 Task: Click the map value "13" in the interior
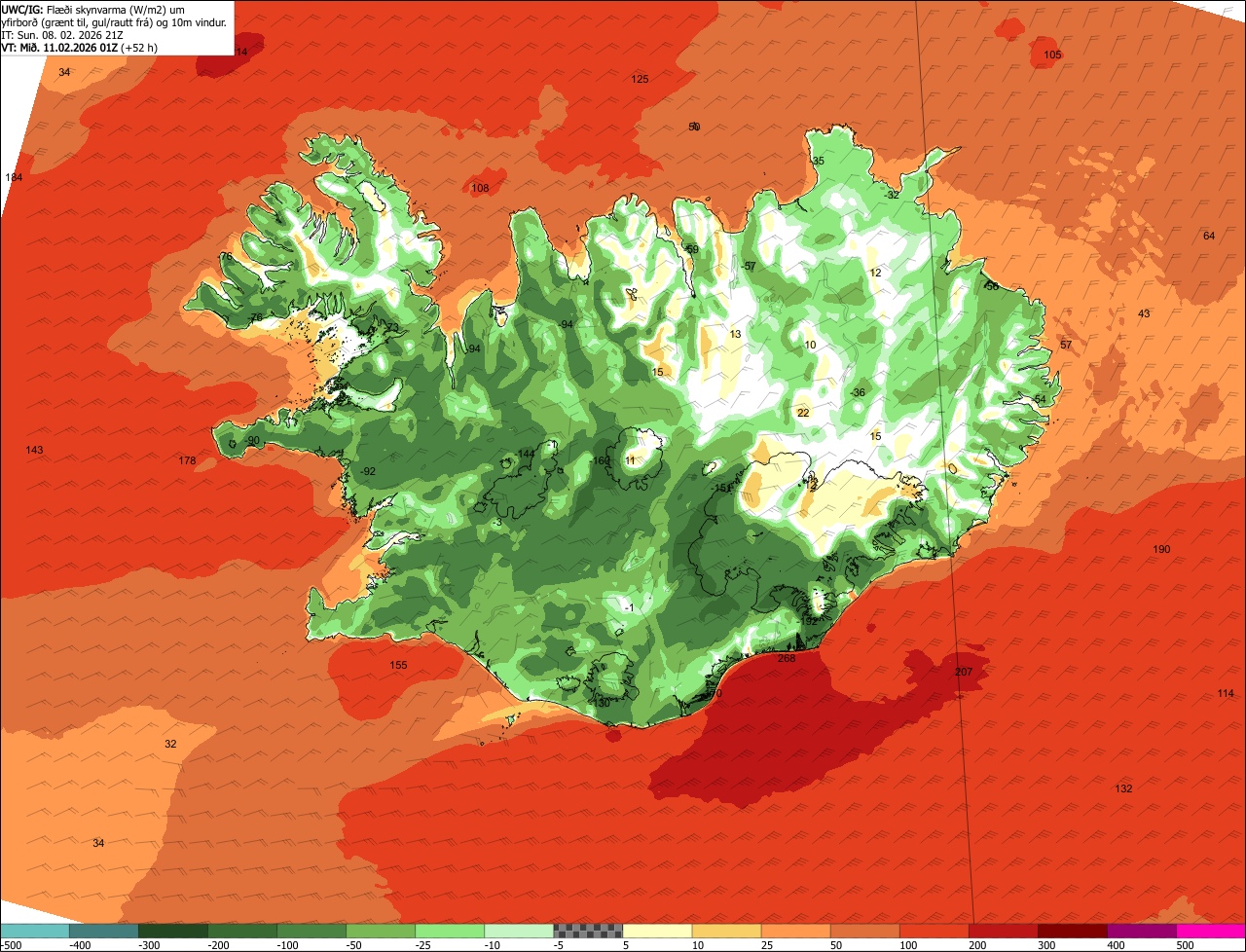(x=735, y=335)
